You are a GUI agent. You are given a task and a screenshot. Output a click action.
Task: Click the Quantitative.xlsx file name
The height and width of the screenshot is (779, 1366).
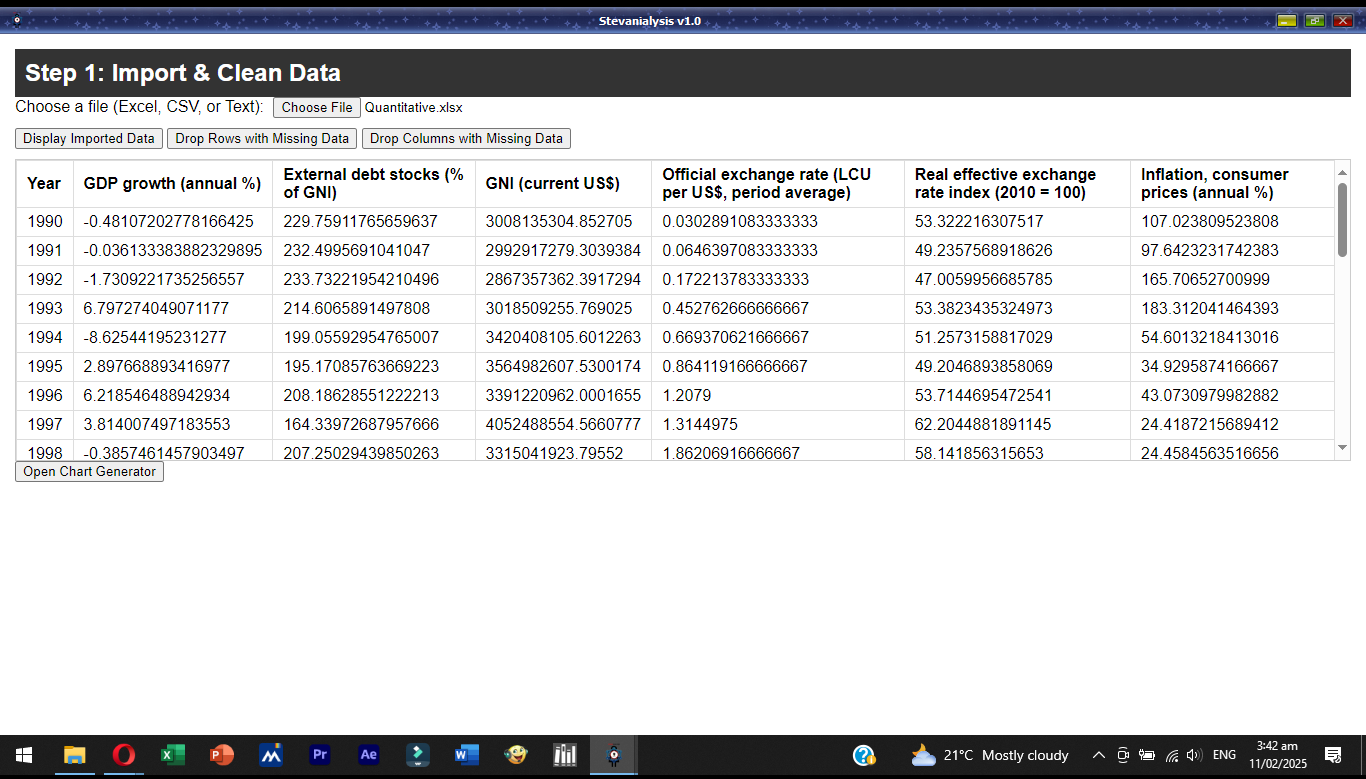pyautogui.click(x=413, y=107)
